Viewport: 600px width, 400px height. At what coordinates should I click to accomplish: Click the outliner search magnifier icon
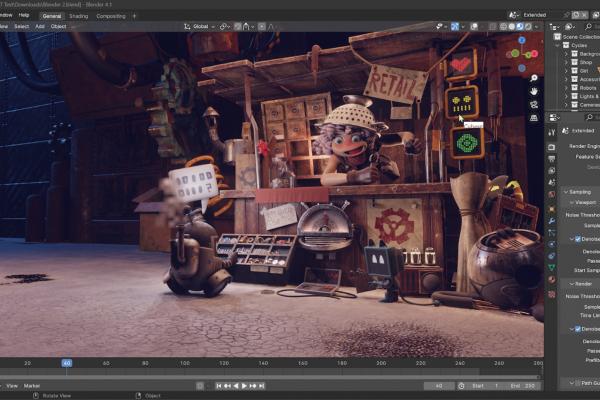pos(588,26)
